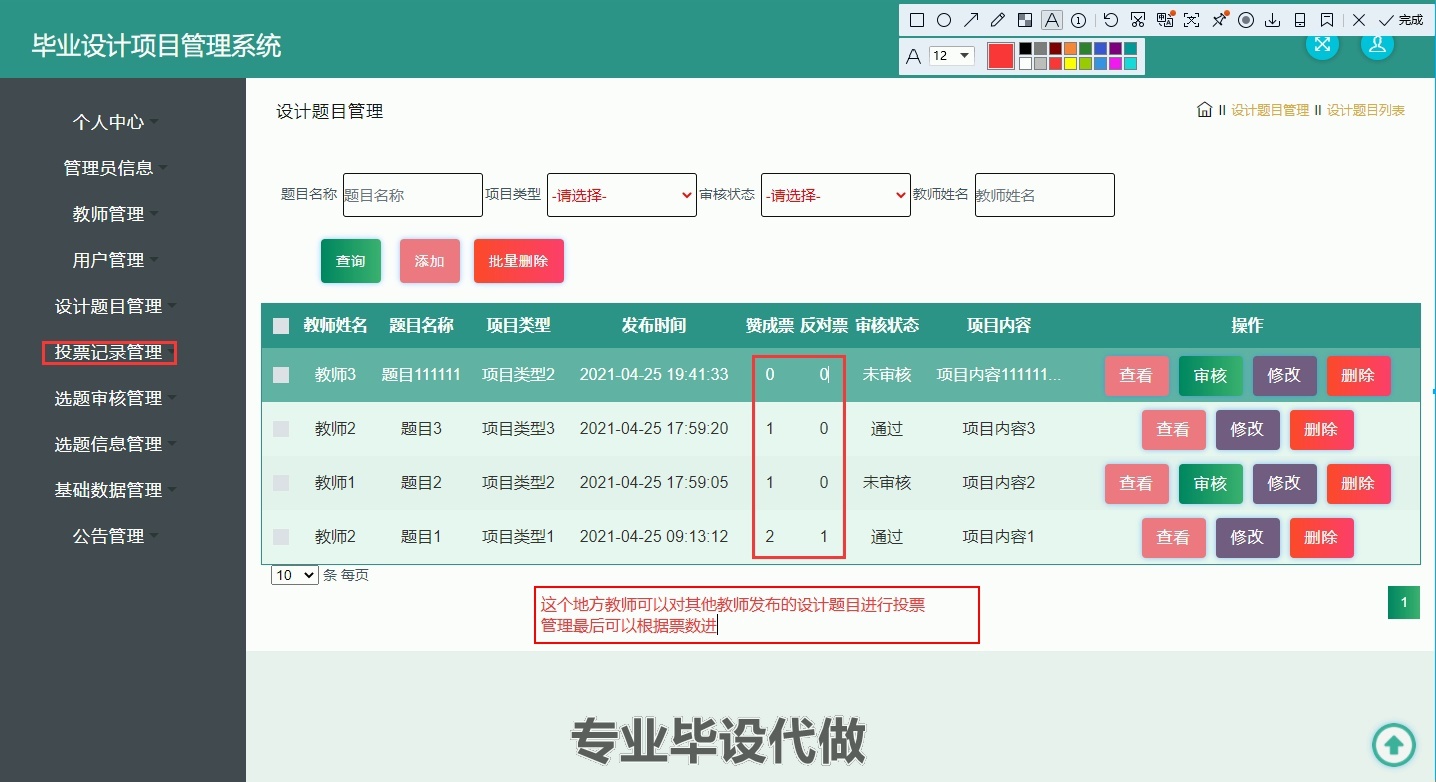The width and height of the screenshot is (1436, 782).
Task: Open the rows-per-page dropdown showing 10
Action: [295, 576]
